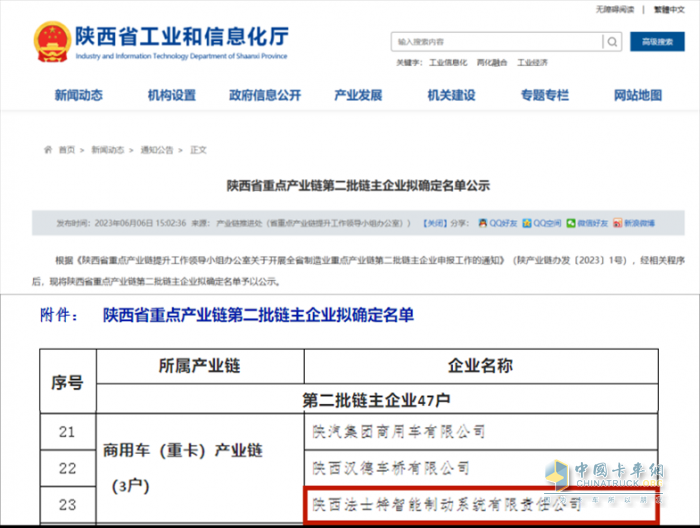
Task: Select keyword 工业信息化
Action: (448, 62)
